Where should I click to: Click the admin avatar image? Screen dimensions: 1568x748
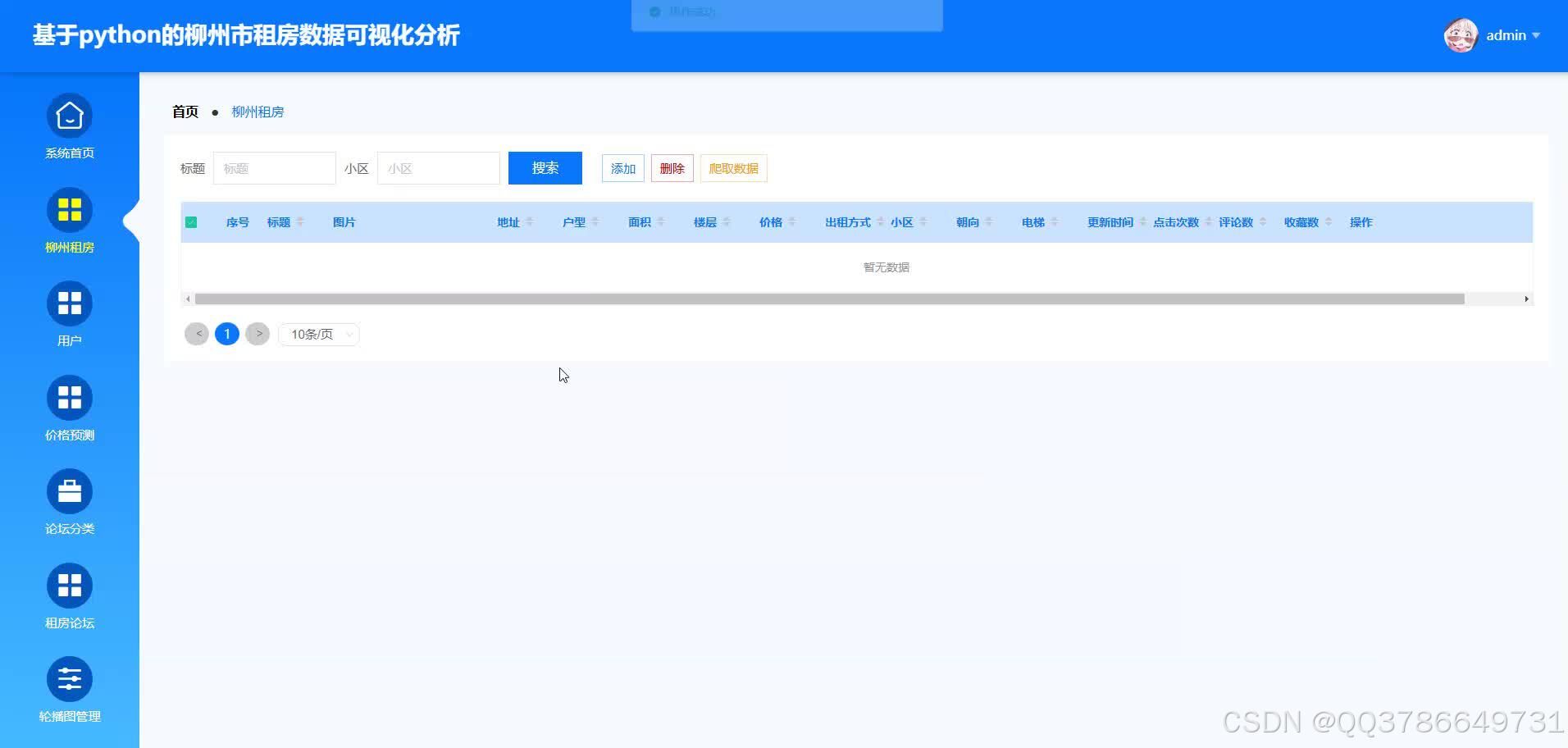tap(1459, 35)
